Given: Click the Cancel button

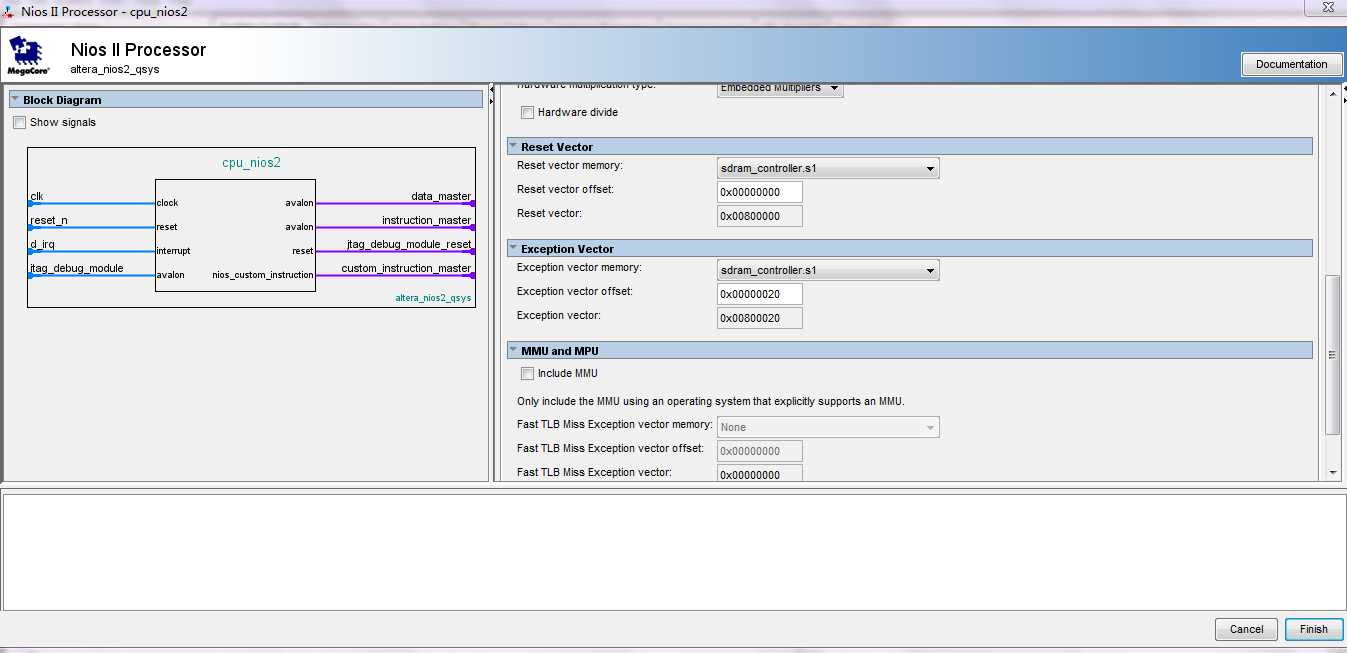Looking at the screenshot, I should (1246, 629).
